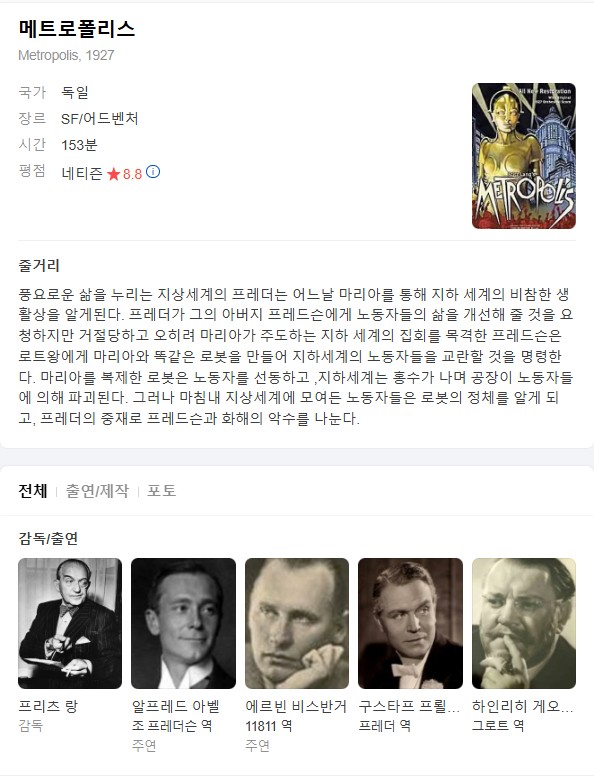This screenshot has height=777, width=594.
Task: Click the truncated 하인리히 게오 name link
Action: (x=523, y=706)
